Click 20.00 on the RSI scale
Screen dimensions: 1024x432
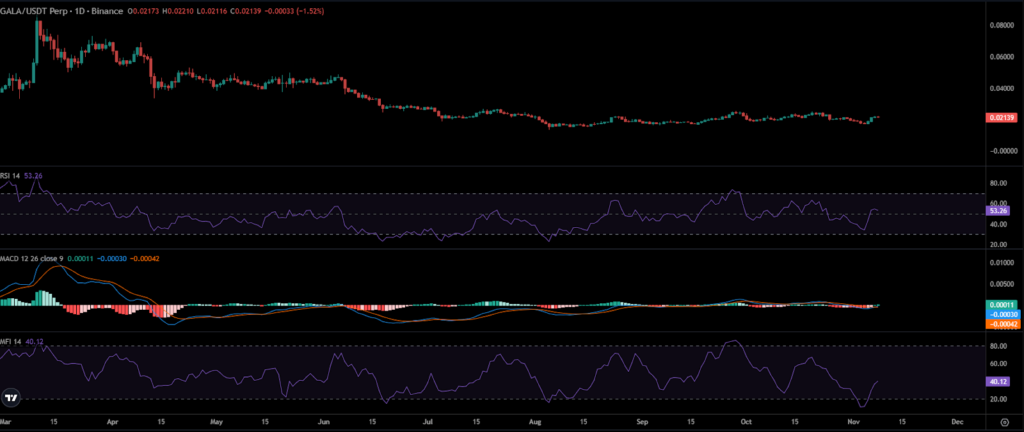pyautogui.click(x=999, y=245)
